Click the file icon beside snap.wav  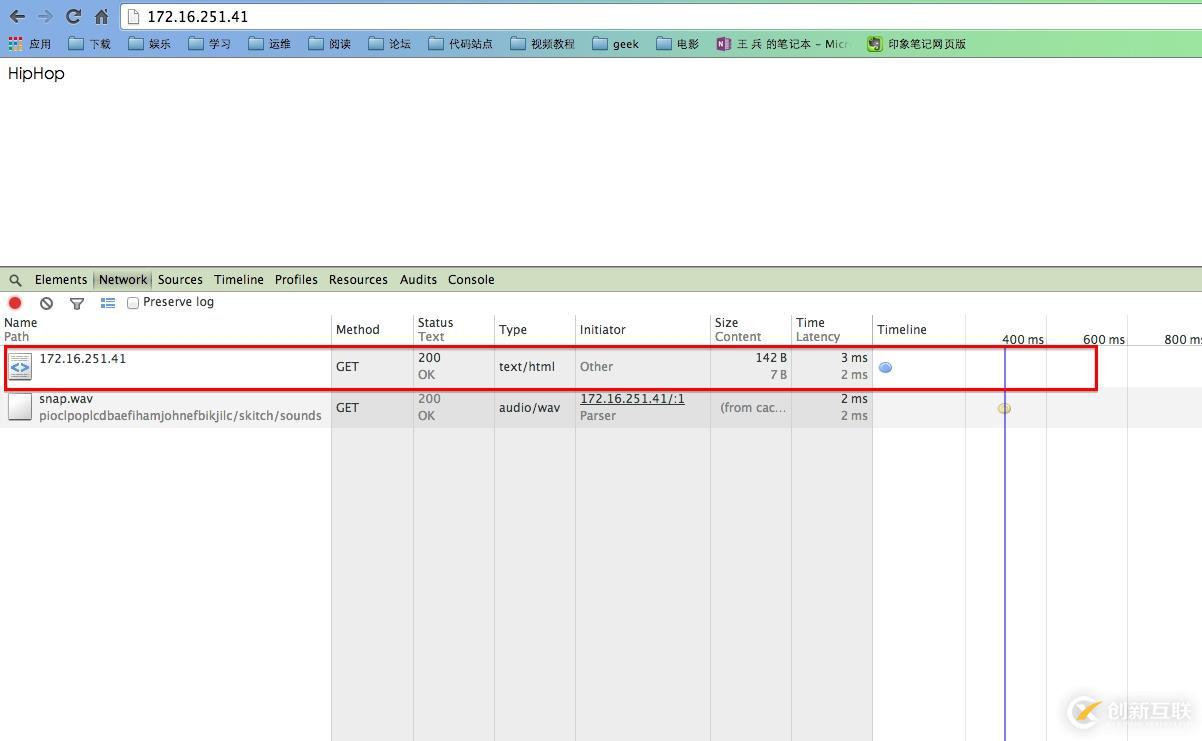[x=20, y=408]
